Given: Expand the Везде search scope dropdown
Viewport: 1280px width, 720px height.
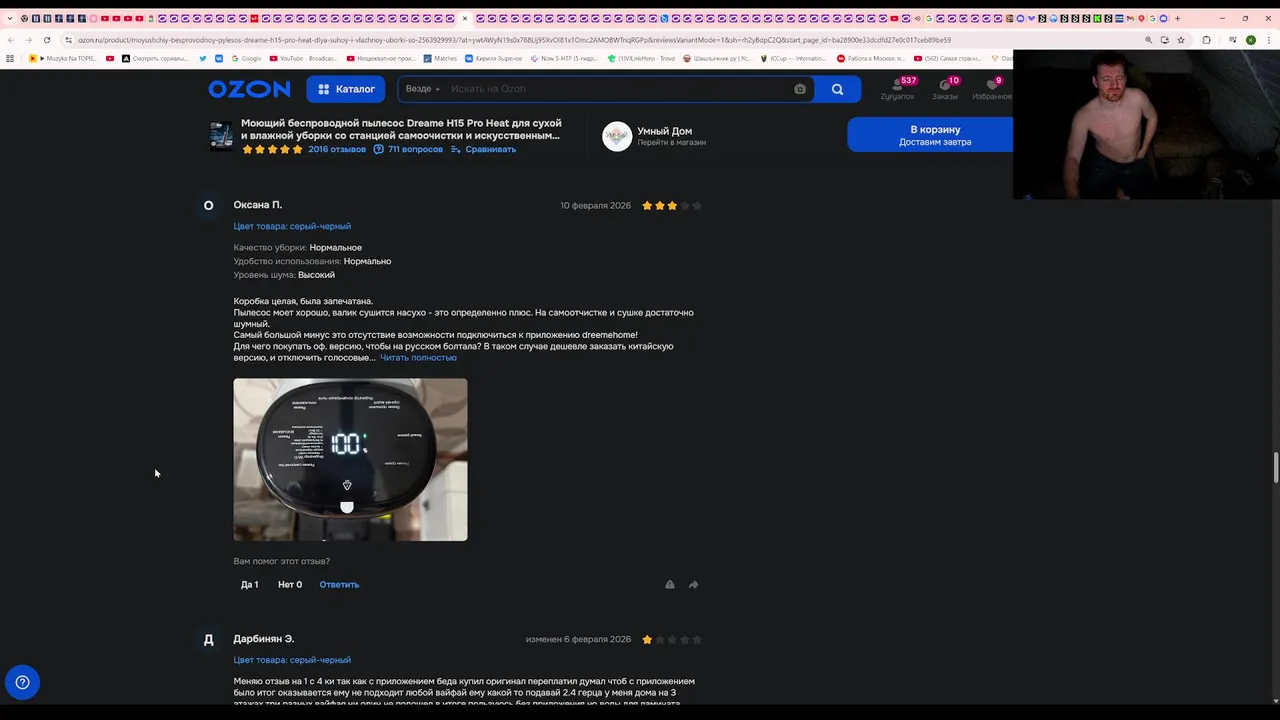Looking at the screenshot, I should point(422,89).
